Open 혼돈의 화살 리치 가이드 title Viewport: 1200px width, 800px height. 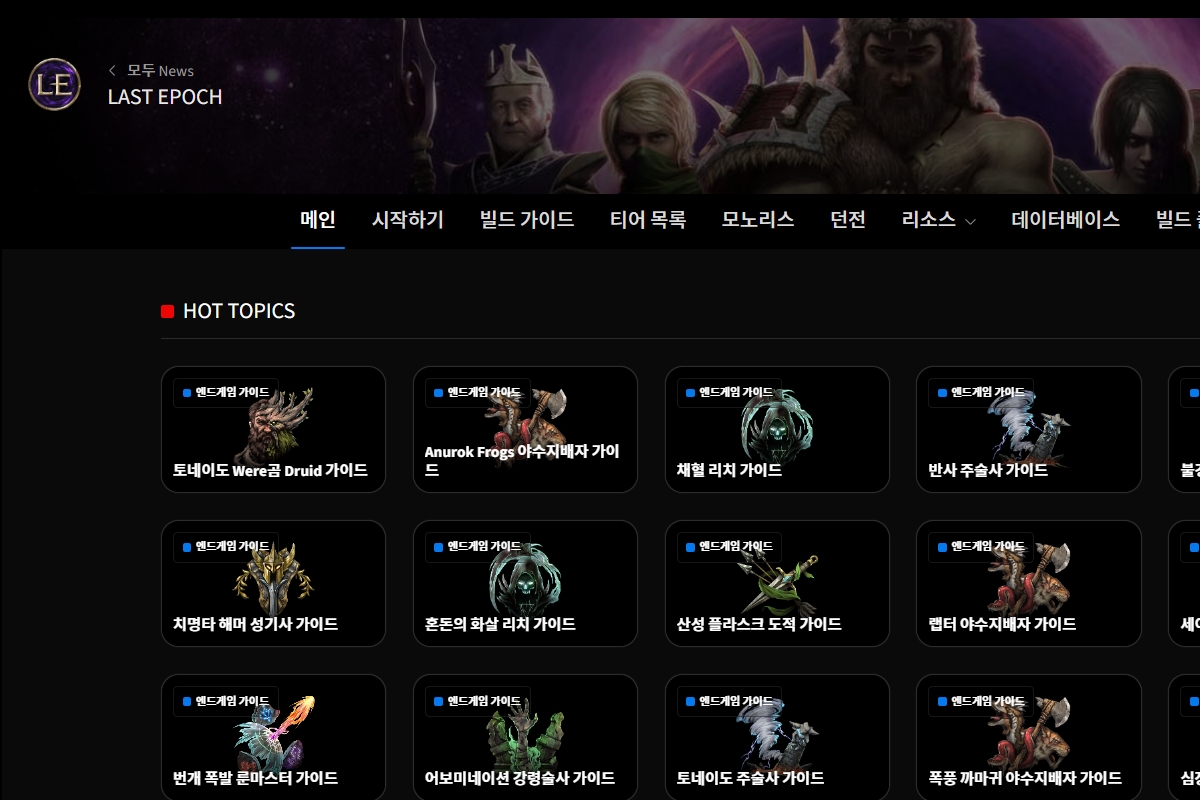[500, 624]
